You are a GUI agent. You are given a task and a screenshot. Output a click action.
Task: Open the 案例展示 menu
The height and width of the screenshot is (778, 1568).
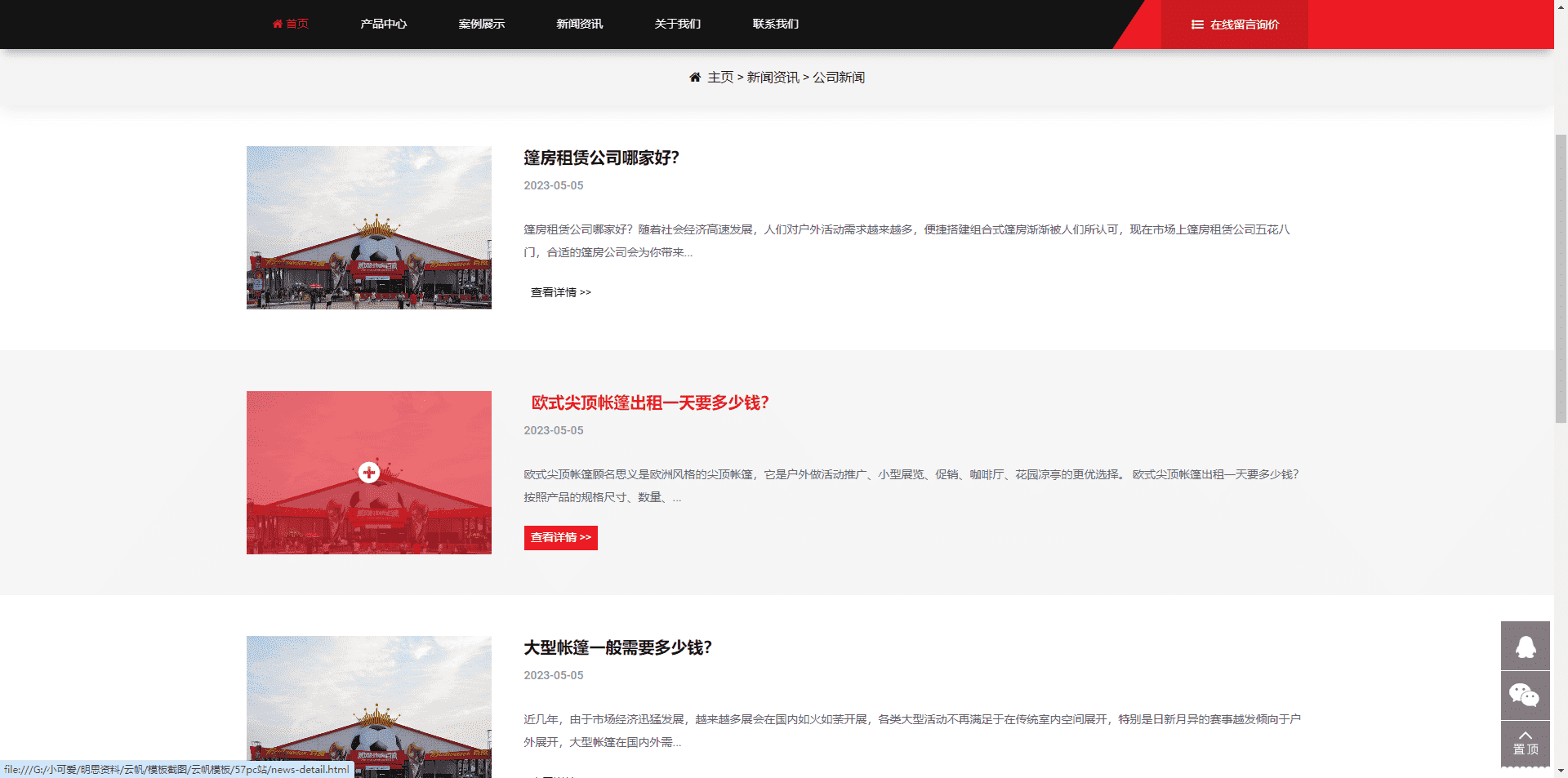pos(482,24)
